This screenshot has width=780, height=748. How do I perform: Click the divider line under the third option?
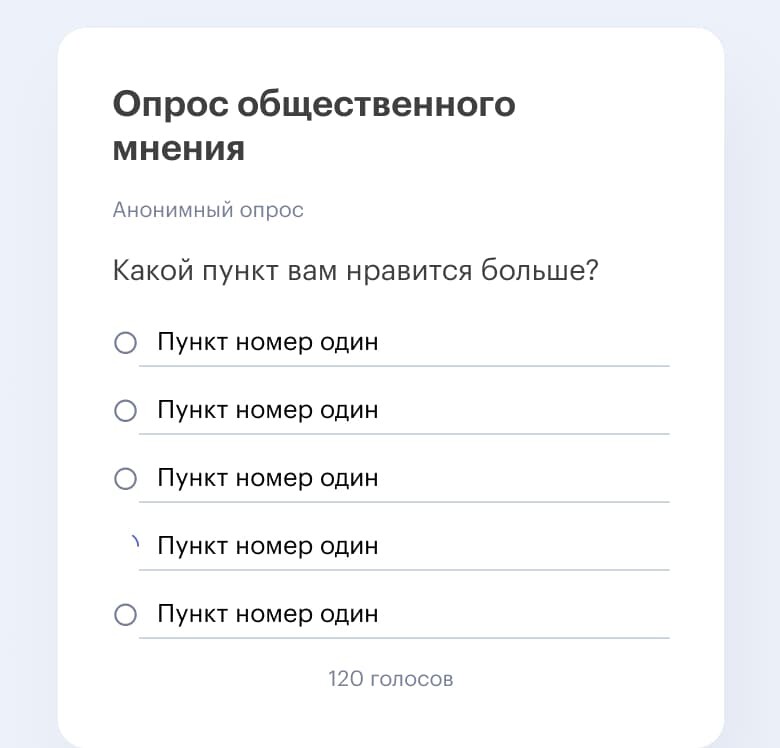pos(404,502)
